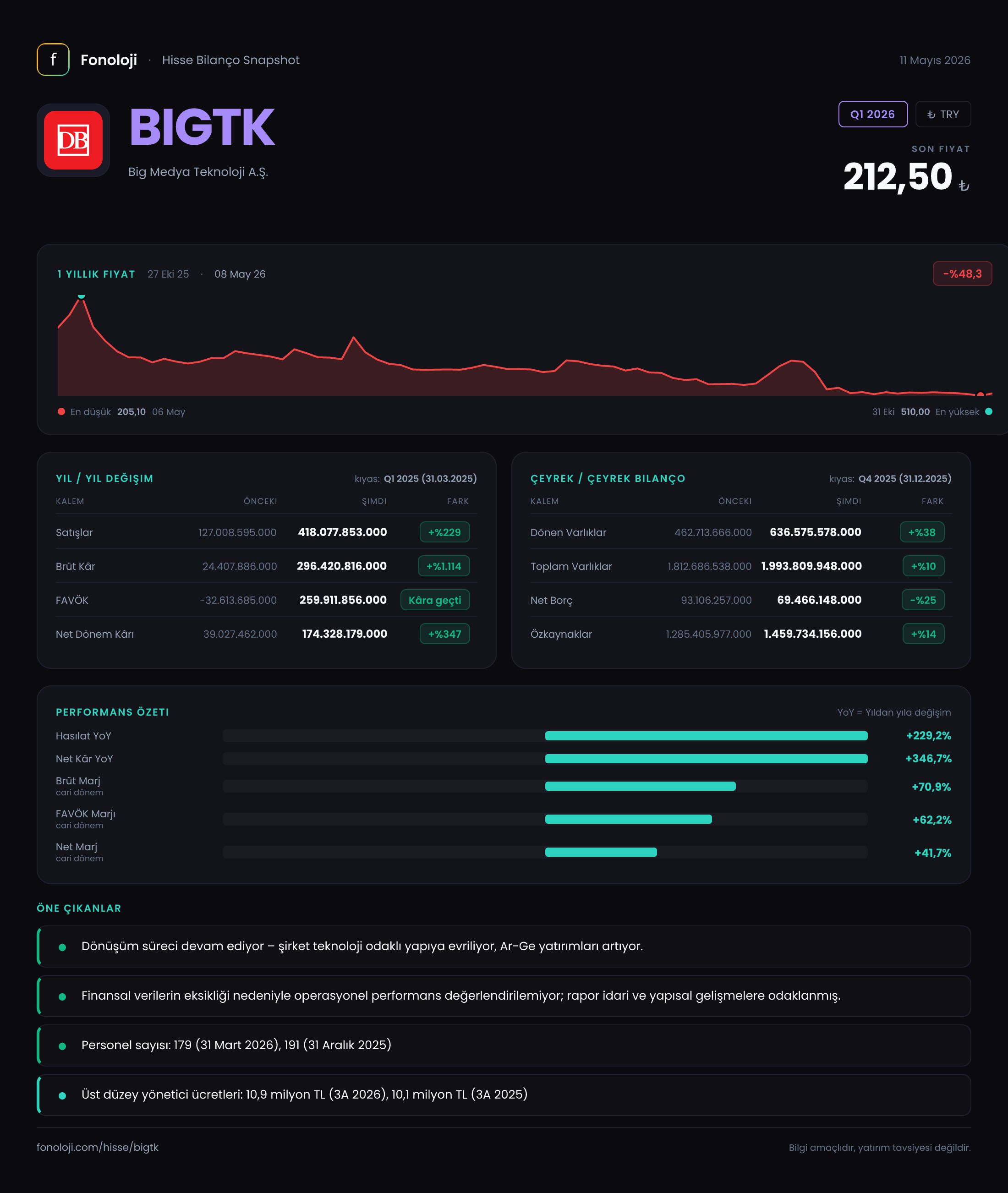
Task: Click the Net Marj progress bar
Action: point(545,853)
